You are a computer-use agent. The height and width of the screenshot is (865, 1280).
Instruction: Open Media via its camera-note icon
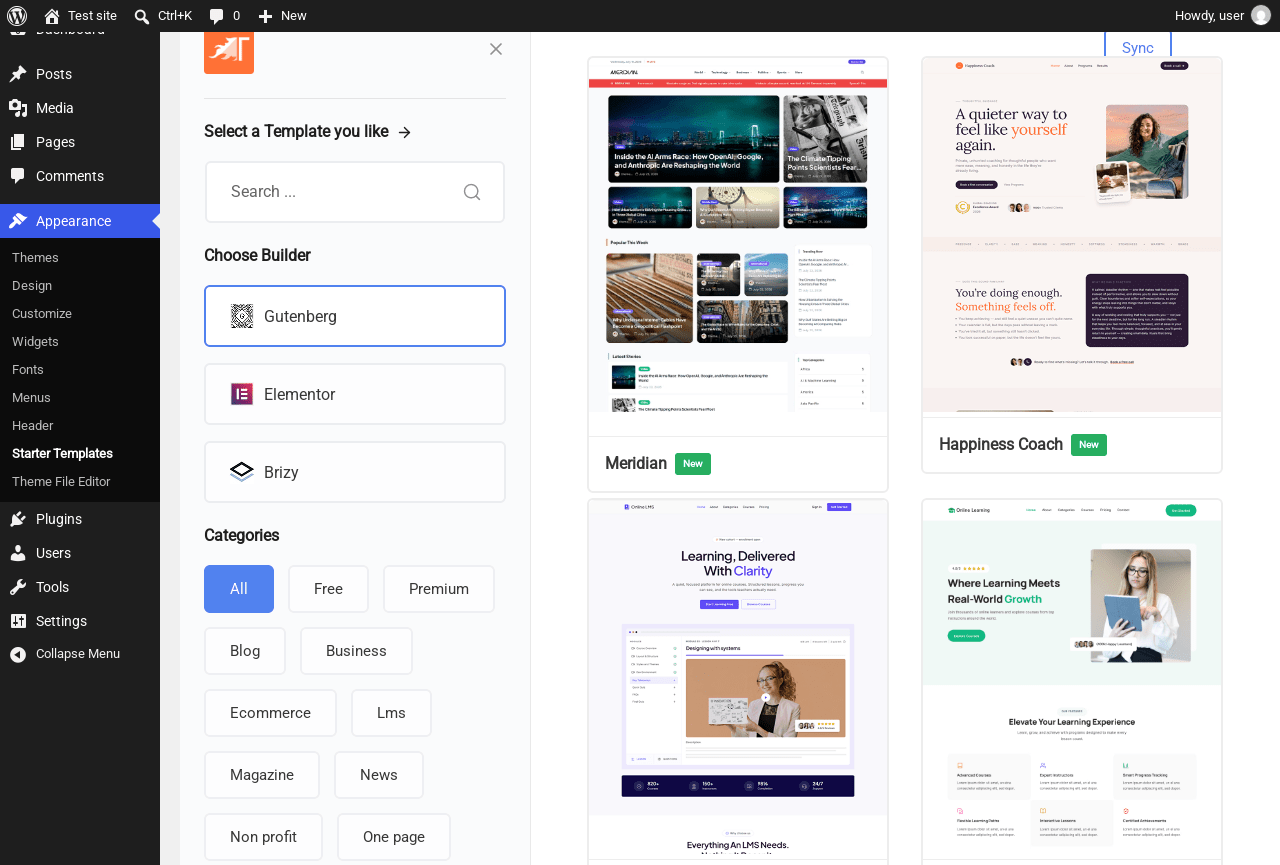[x=18, y=108]
